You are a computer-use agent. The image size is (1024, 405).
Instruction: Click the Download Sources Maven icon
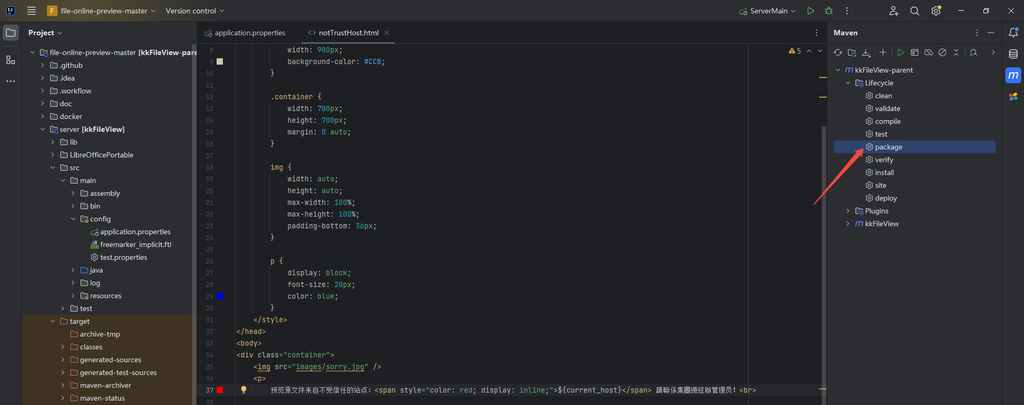click(x=866, y=52)
